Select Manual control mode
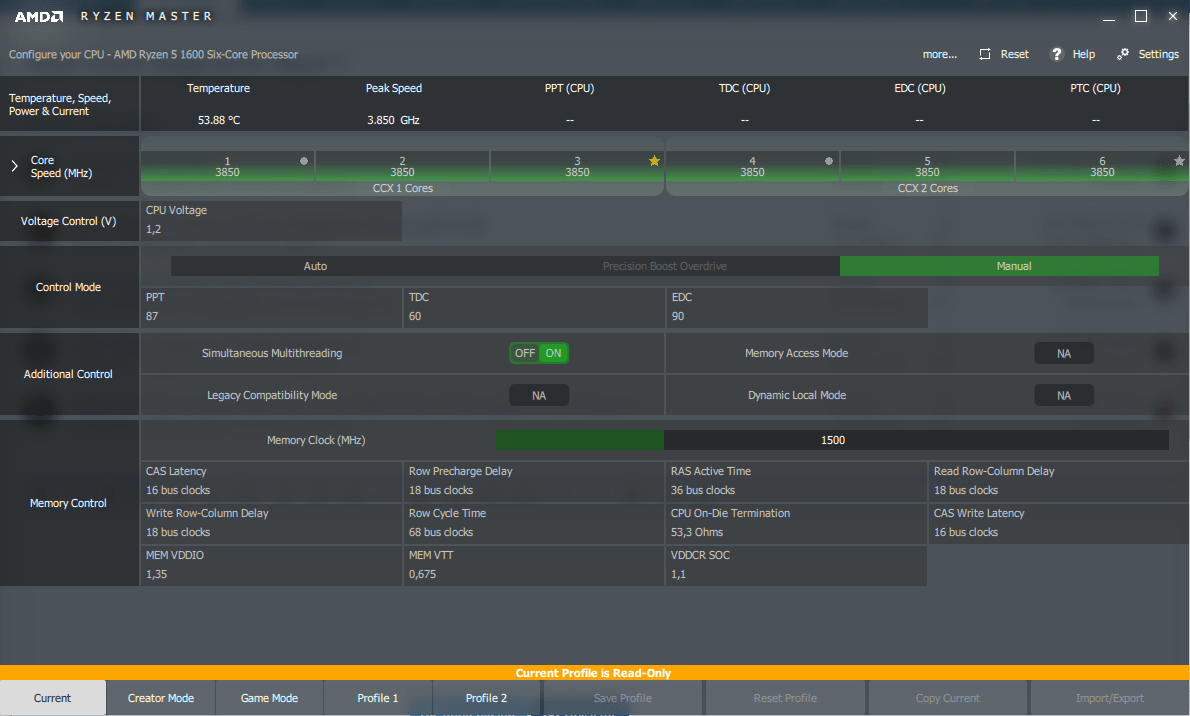 (x=999, y=266)
